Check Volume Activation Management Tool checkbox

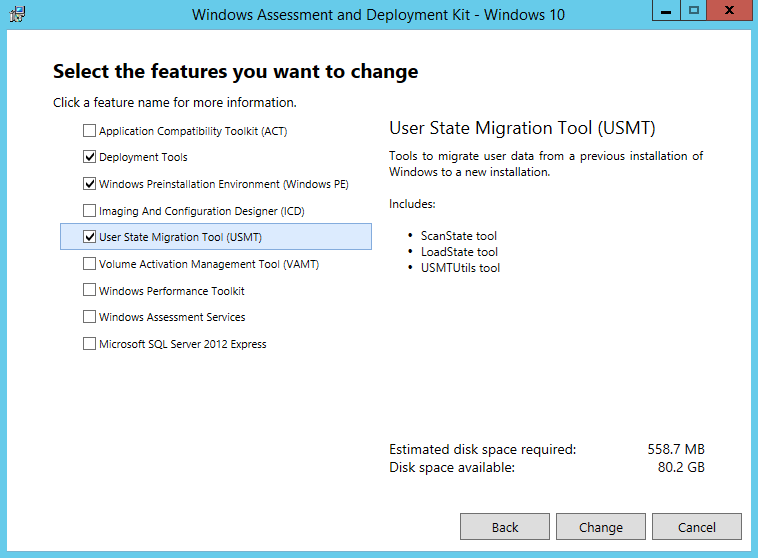pyautogui.click(x=89, y=264)
